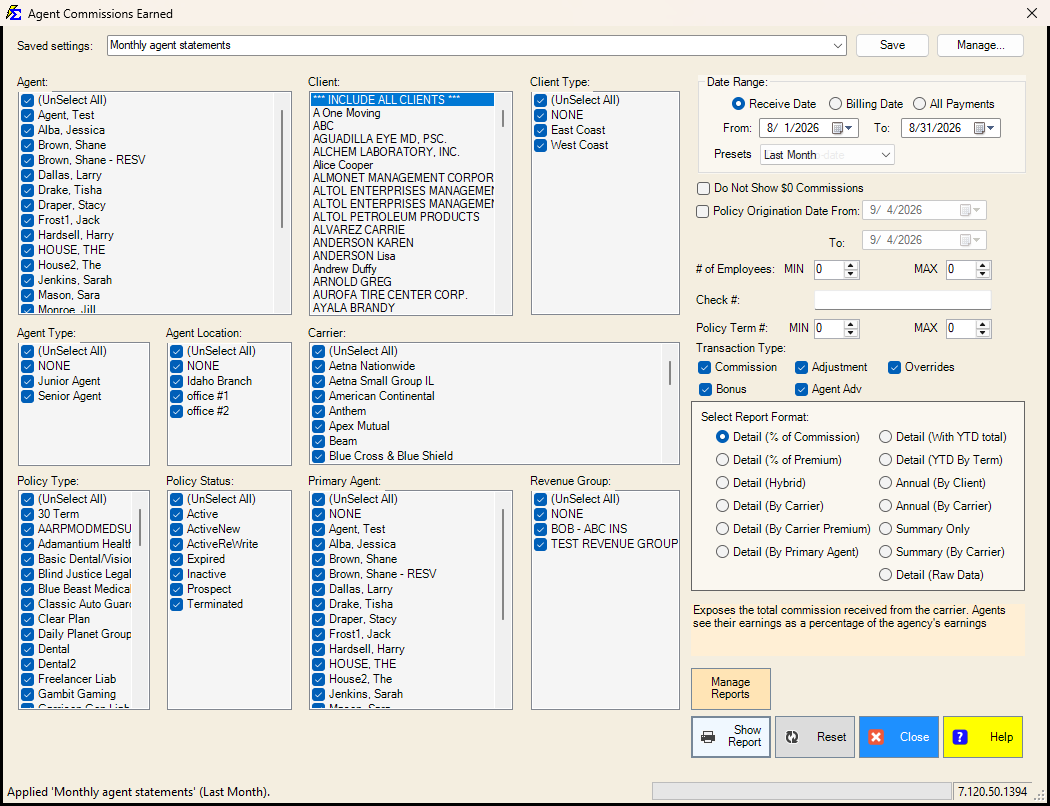Viewport: 1050px width, 806px height.
Task: Uncheck Idaho Branch agent location
Action: tap(176, 382)
